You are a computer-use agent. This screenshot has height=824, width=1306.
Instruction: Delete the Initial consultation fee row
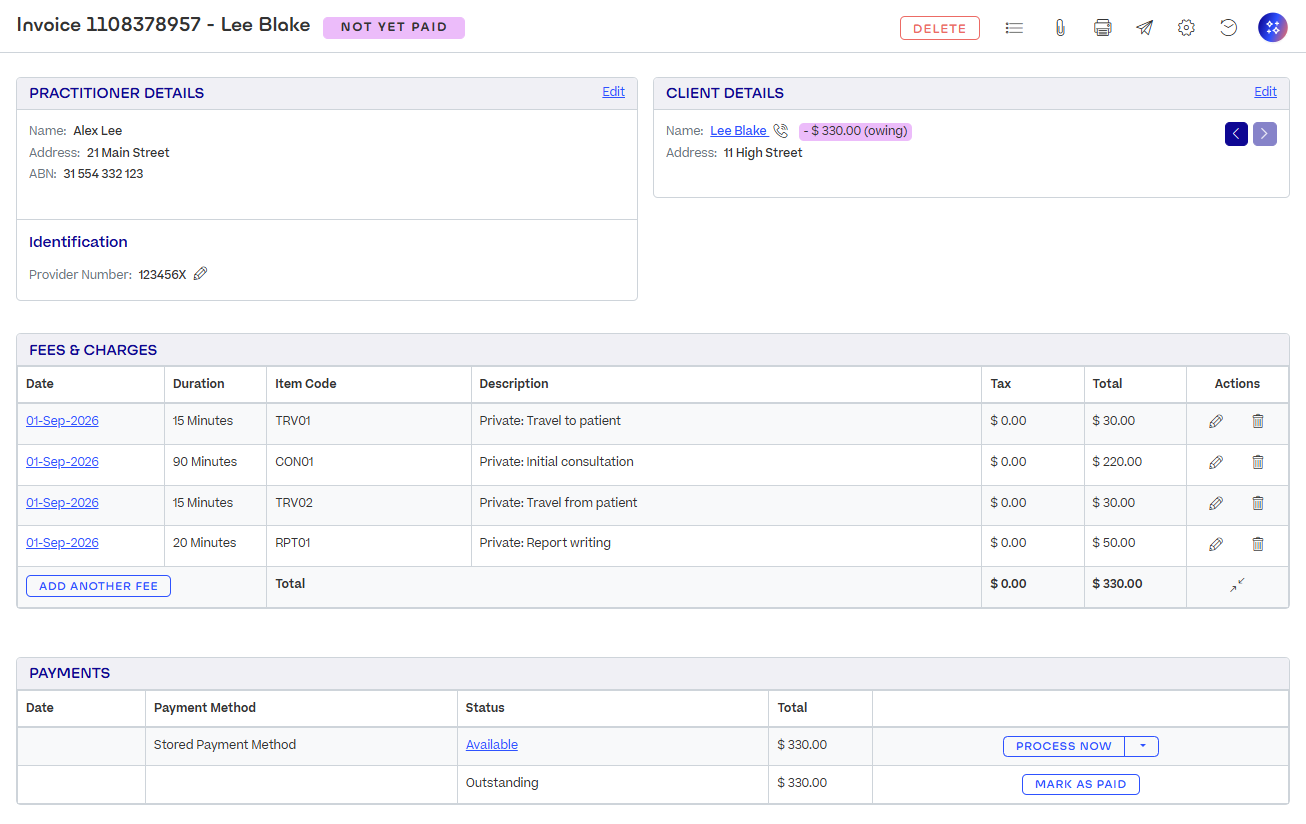click(x=1258, y=462)
